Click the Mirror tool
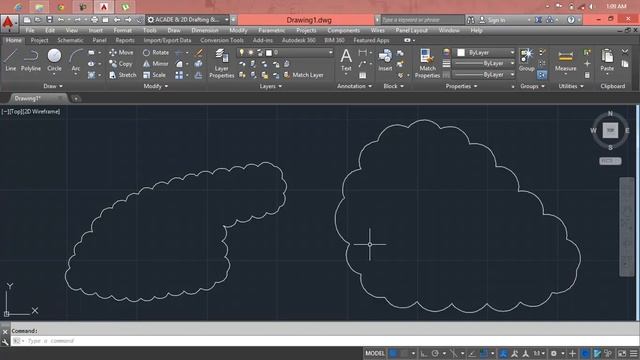 (x=156, y=64)
